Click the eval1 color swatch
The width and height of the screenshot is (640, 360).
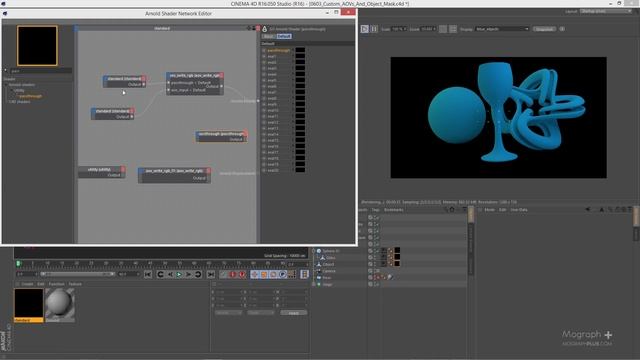300,56
